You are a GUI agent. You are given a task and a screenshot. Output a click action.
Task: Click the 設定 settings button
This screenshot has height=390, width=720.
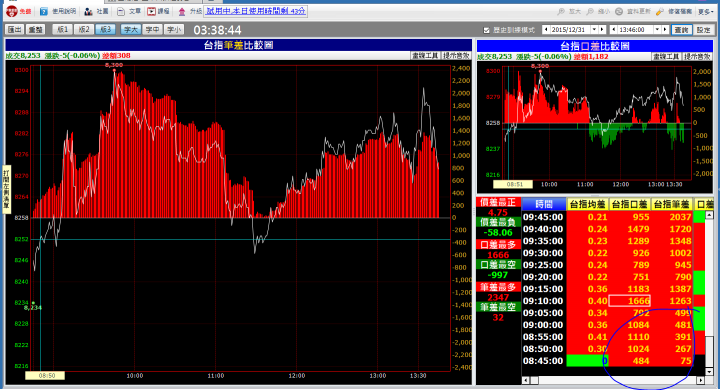coord(703,30)
